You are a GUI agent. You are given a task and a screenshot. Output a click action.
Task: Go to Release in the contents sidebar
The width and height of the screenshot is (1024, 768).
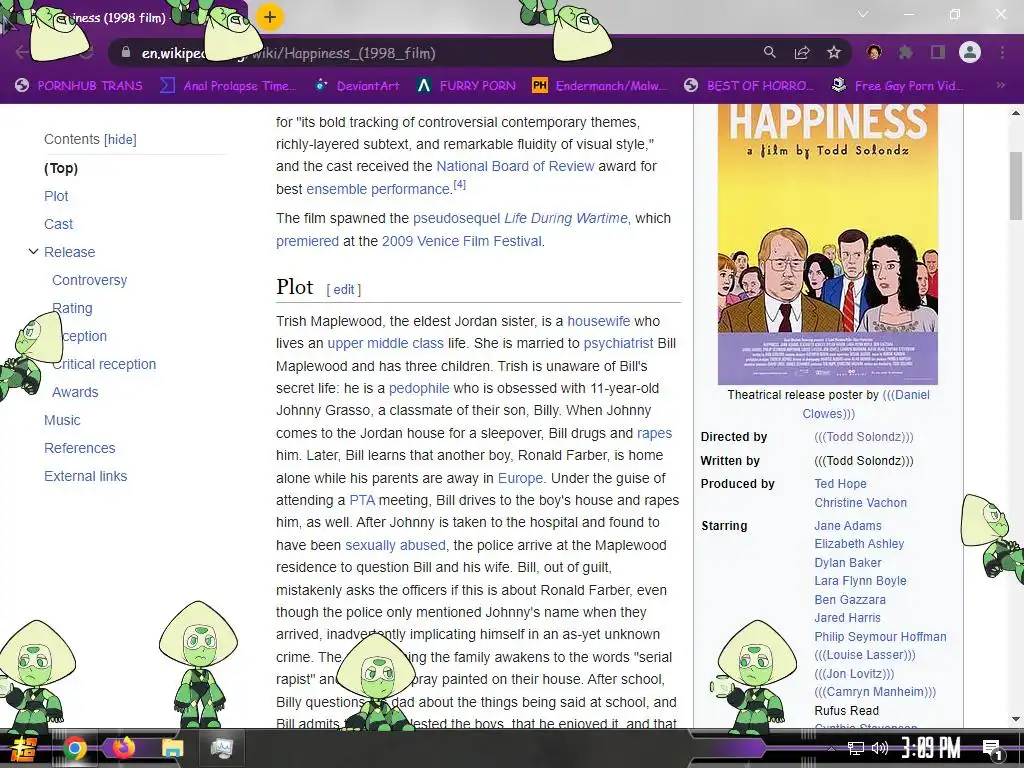point(69,252)
